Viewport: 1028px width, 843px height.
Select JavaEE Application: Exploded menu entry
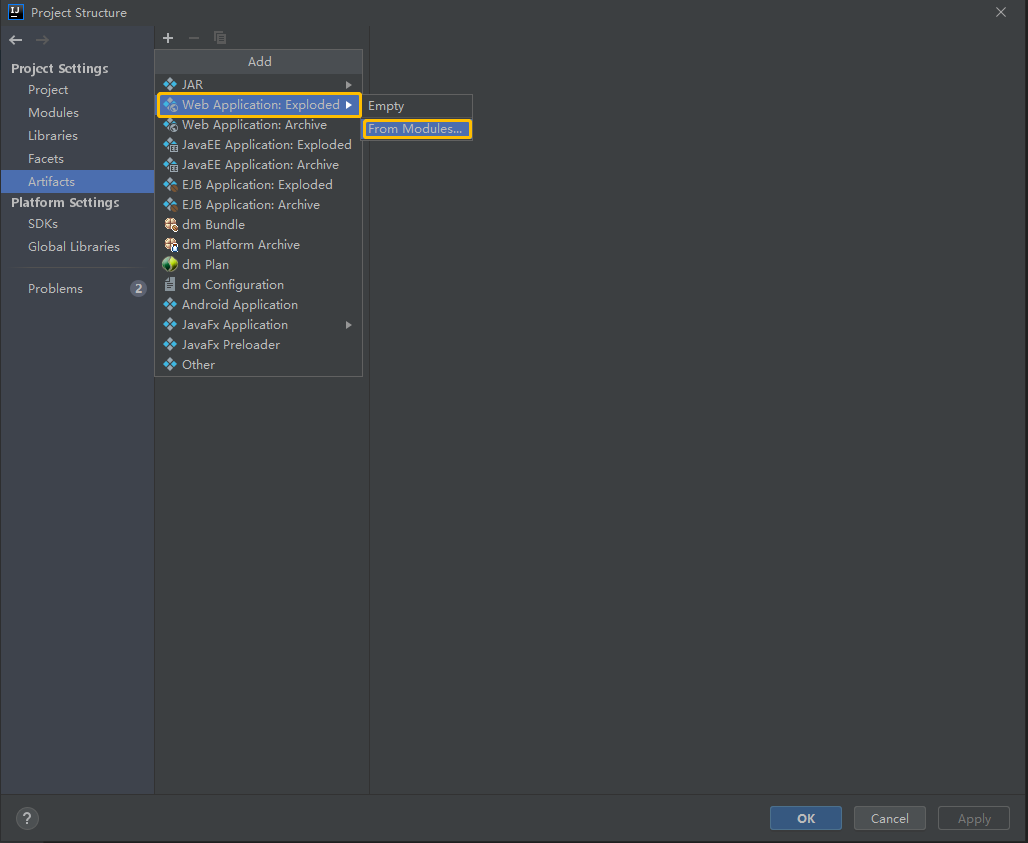tap(259, 144)
